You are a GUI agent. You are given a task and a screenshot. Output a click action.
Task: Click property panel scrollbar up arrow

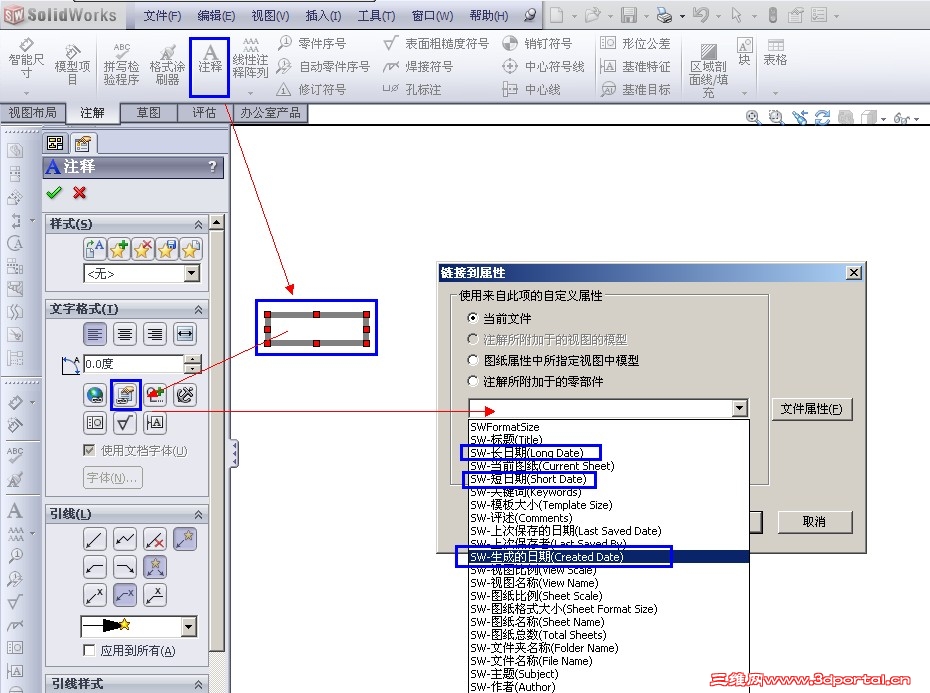[217, 222]
